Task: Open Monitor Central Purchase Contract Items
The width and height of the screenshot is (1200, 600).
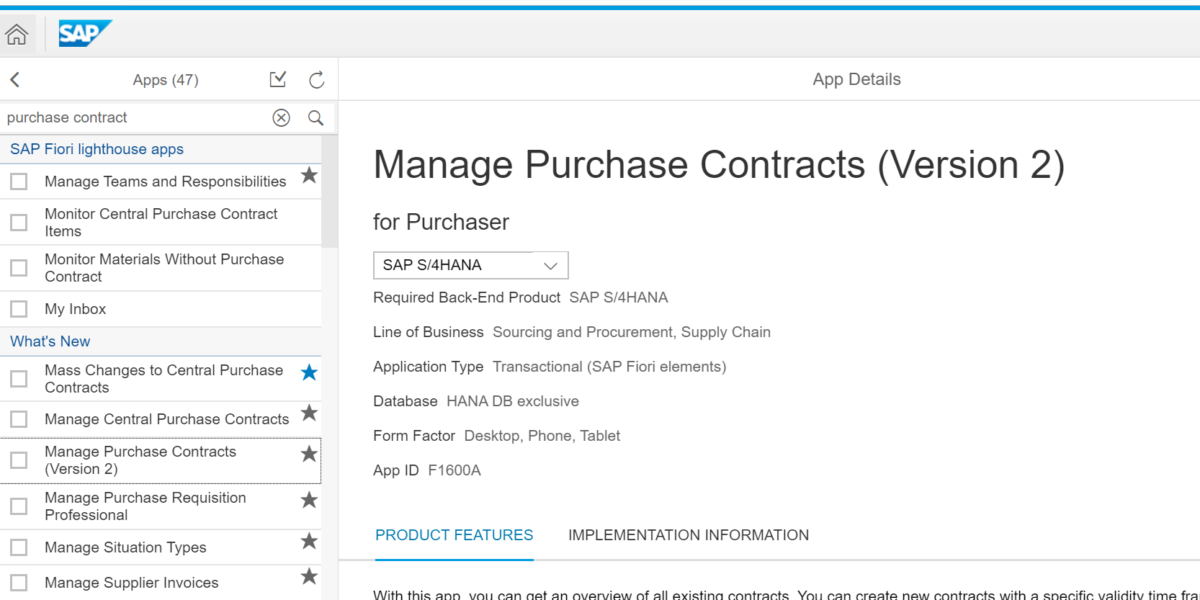Action: click(x=161, y=222)
